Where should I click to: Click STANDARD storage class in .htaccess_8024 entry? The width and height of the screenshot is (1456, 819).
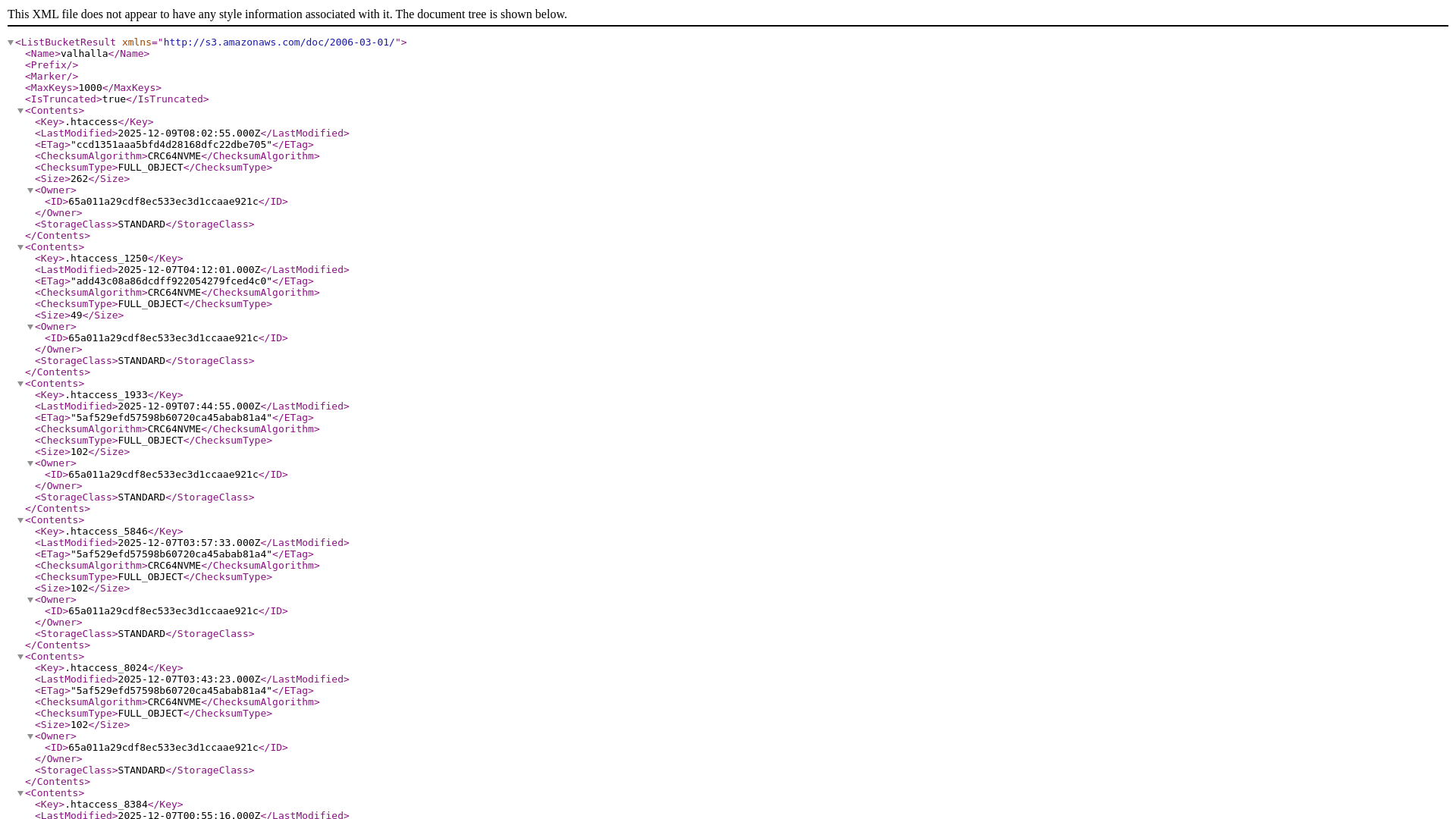pyautogui.click(x=141, y=770)
